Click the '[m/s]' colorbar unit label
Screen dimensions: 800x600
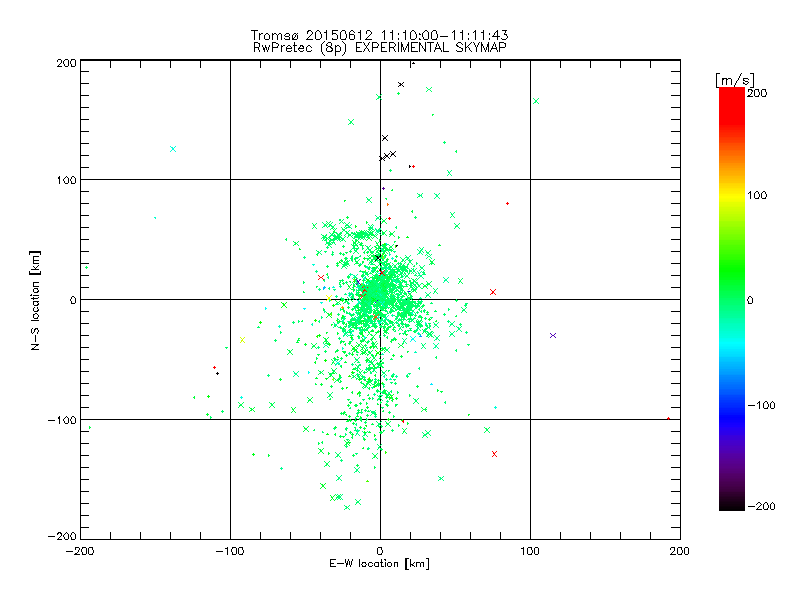coord(735,80)
